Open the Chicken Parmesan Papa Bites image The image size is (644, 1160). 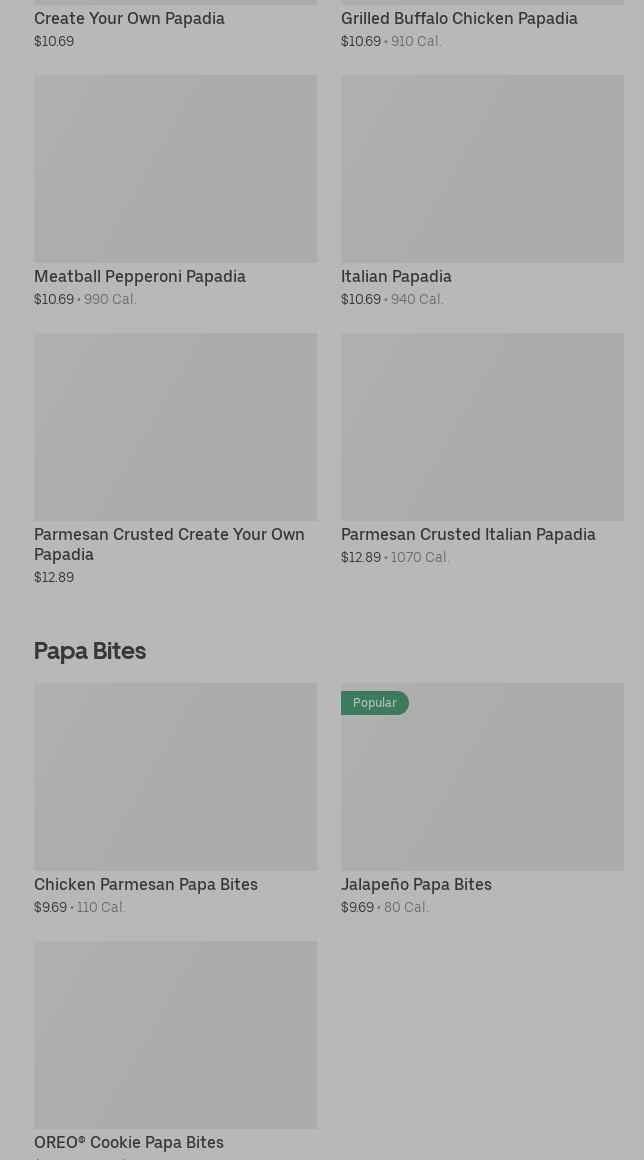tap(175, 776)
